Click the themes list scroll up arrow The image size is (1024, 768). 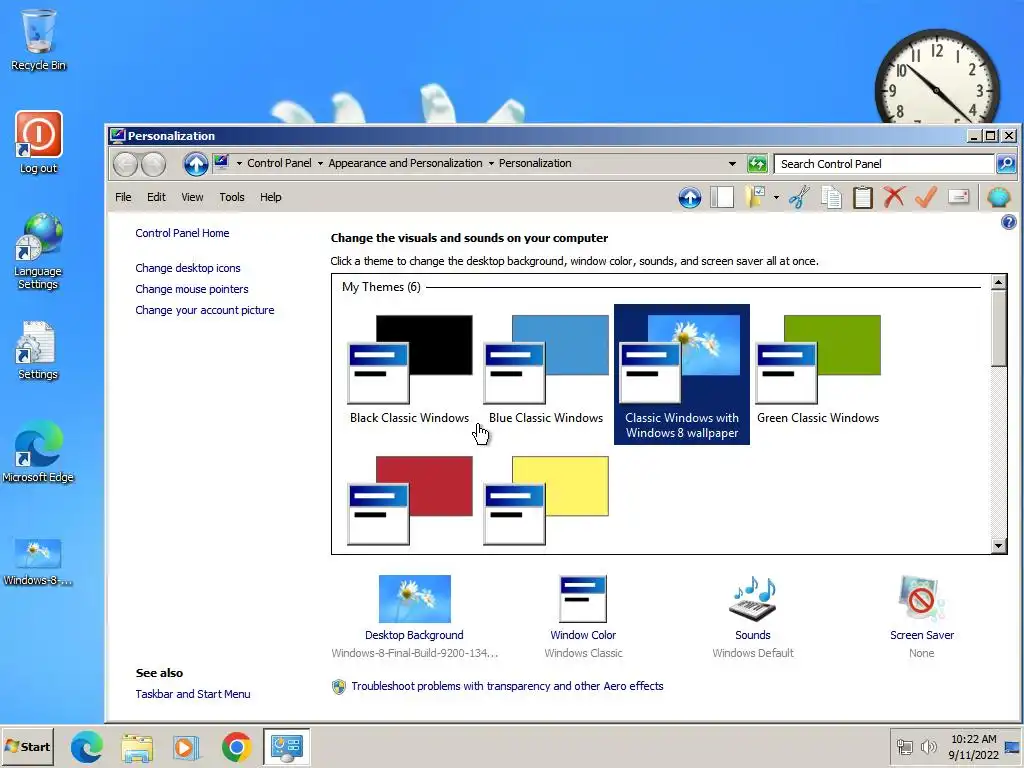pyautogui.click(x=999, y=282)
